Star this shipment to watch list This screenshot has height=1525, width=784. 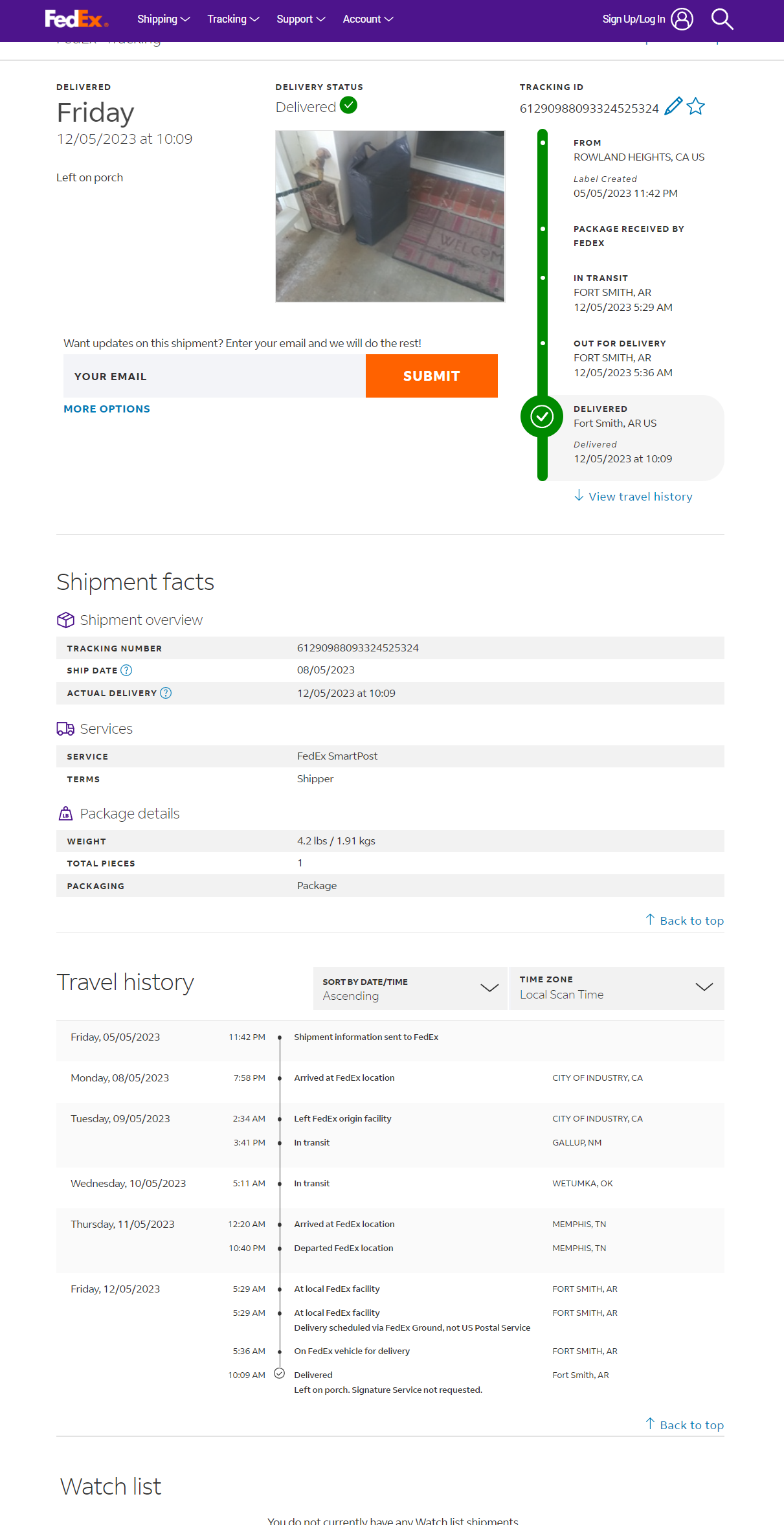[696, 106]
